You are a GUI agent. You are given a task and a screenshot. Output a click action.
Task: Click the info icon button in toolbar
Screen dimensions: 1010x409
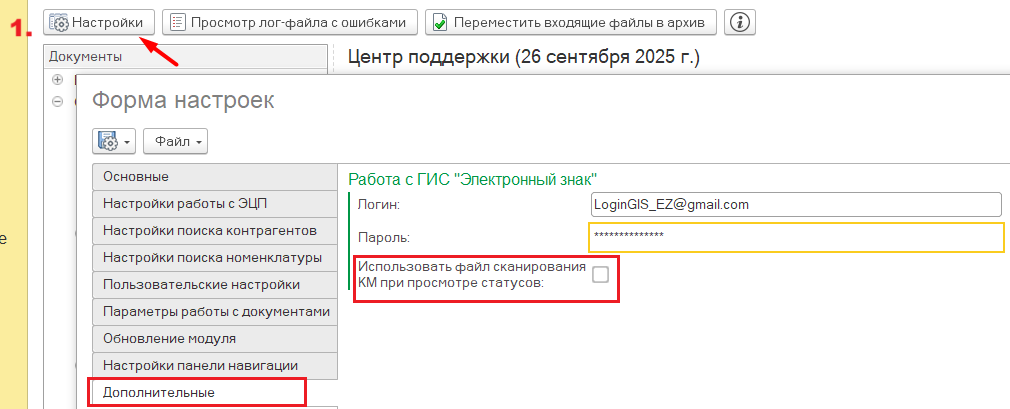point(740,21)
